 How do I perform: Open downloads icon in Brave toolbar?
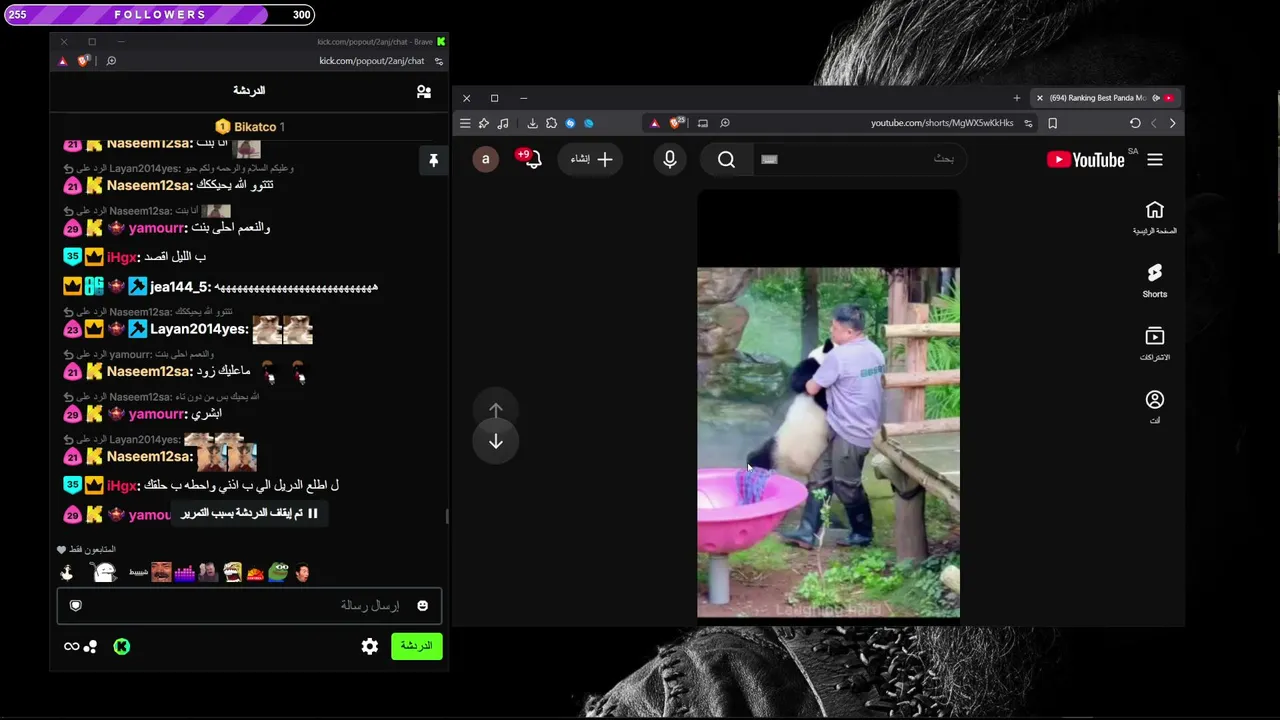tap(532, 123)
